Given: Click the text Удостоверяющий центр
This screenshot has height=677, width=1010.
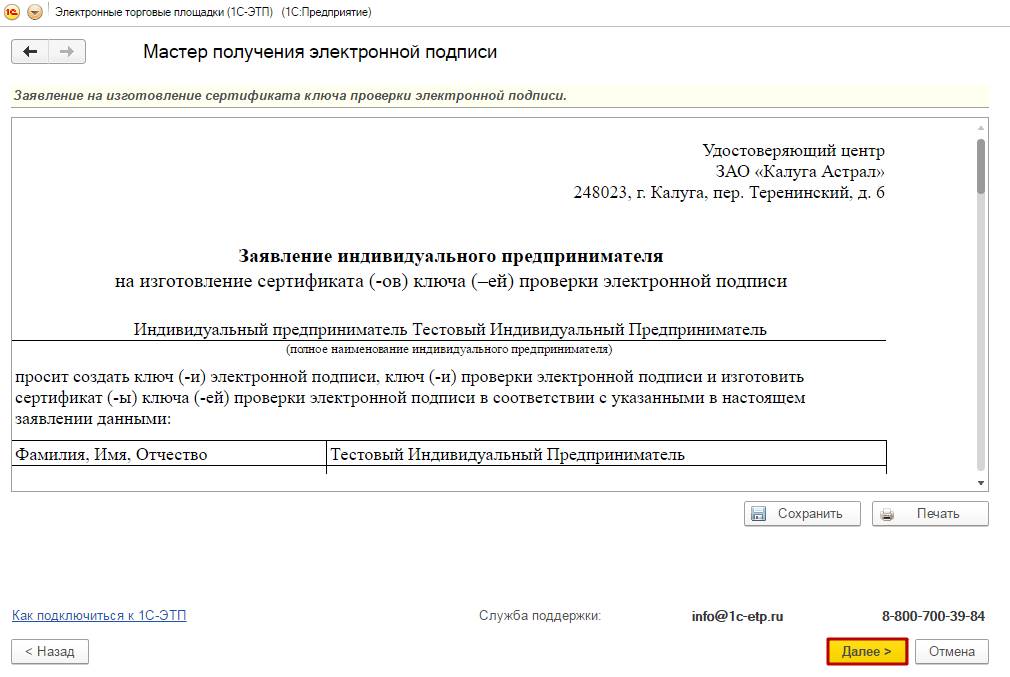Looking at the screenshot, I should click(793, 151).
